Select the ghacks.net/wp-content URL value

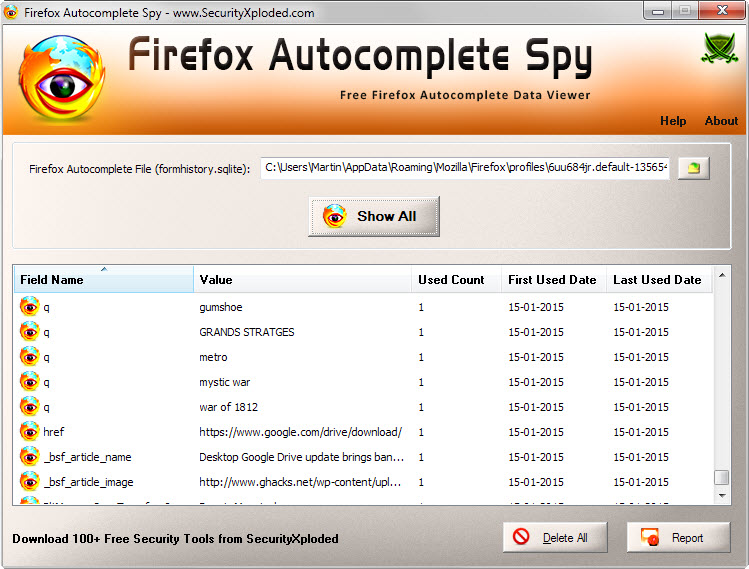click(300, 482)
